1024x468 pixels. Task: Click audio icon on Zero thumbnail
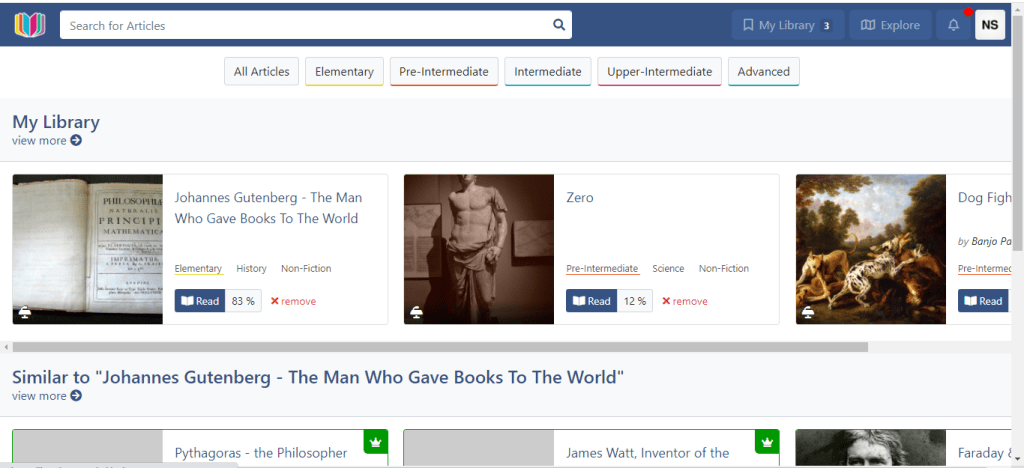pyautogui.click(x=416, y=312)
